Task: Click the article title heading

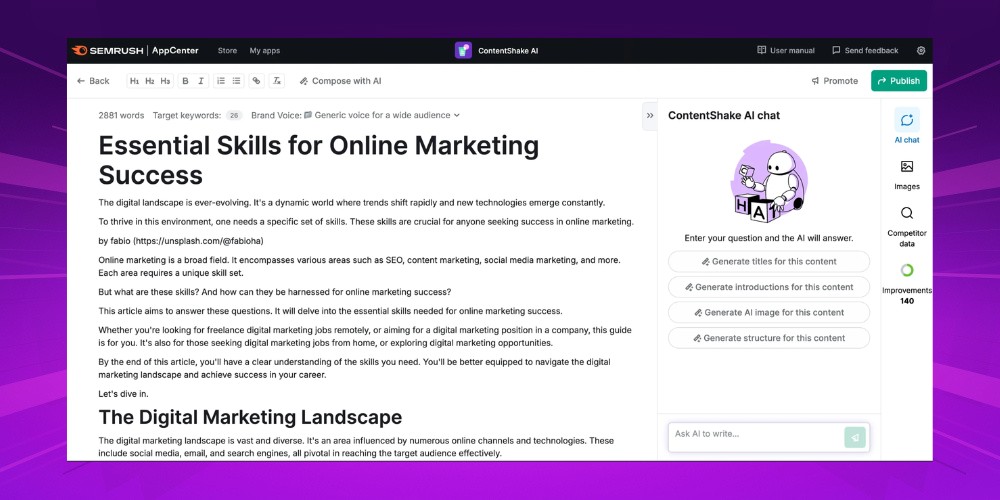Action: [x=318, y=160]
